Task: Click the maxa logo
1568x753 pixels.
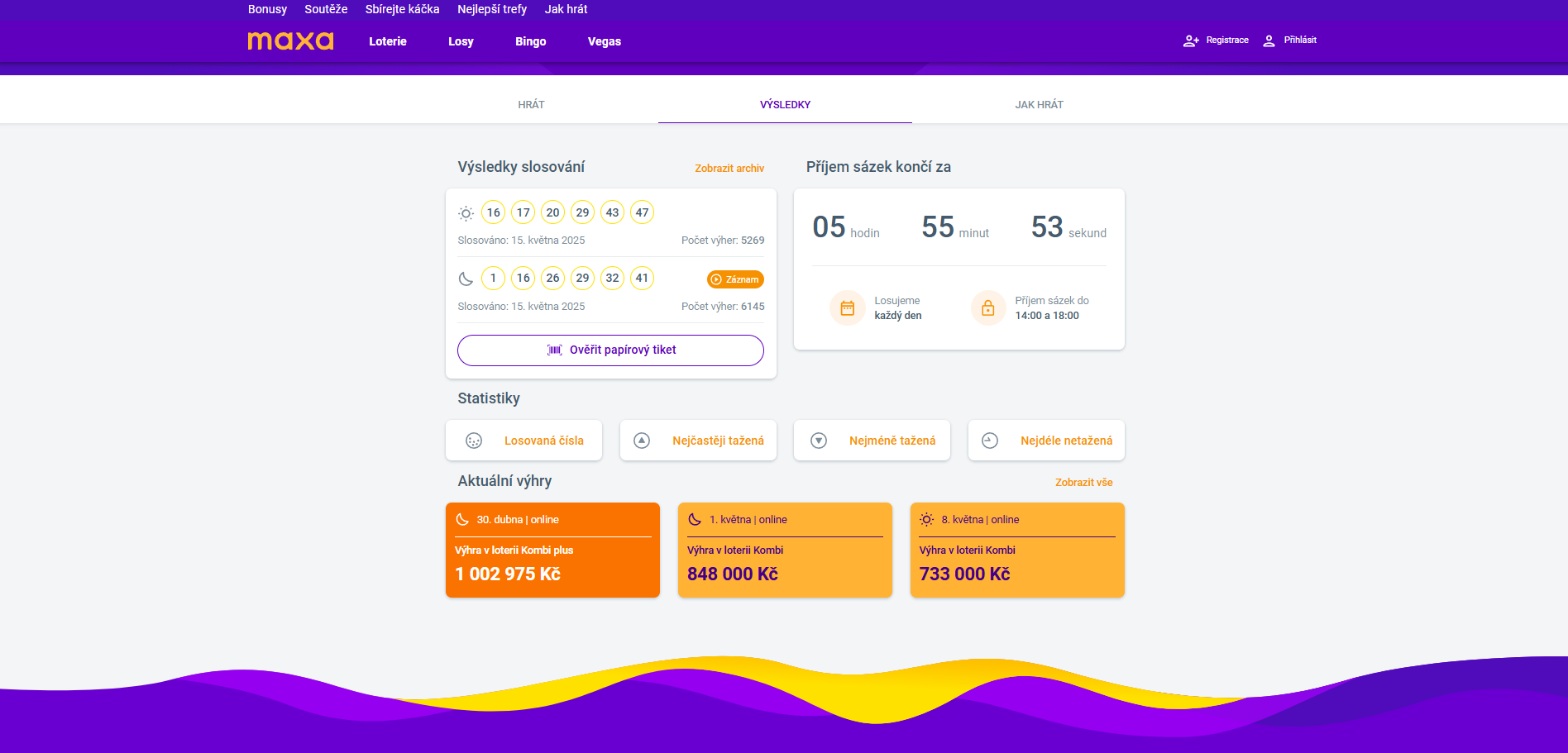Action: (290, 41)
